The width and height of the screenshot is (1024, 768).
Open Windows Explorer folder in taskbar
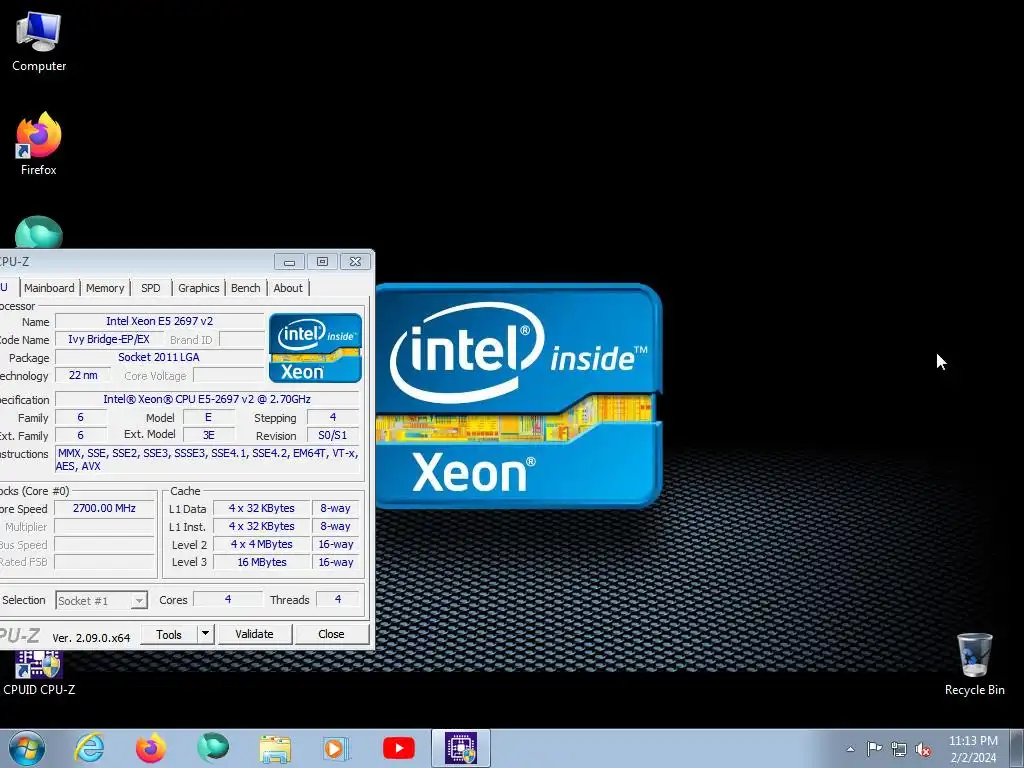click(275, 748)
